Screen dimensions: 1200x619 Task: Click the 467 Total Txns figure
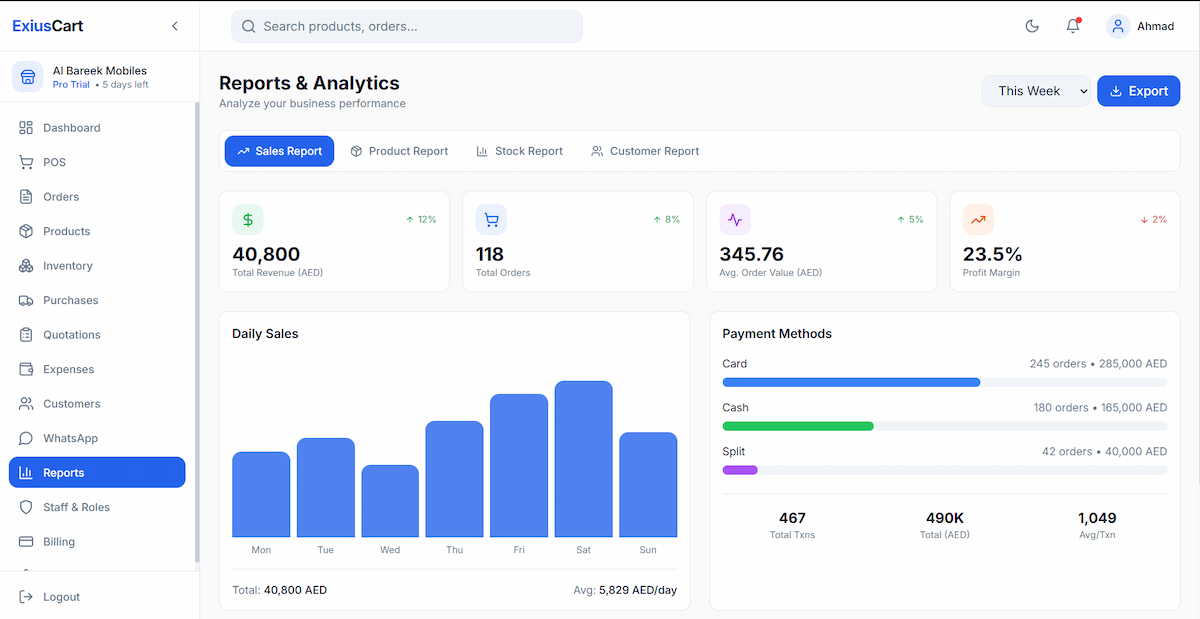coord(792,518)
